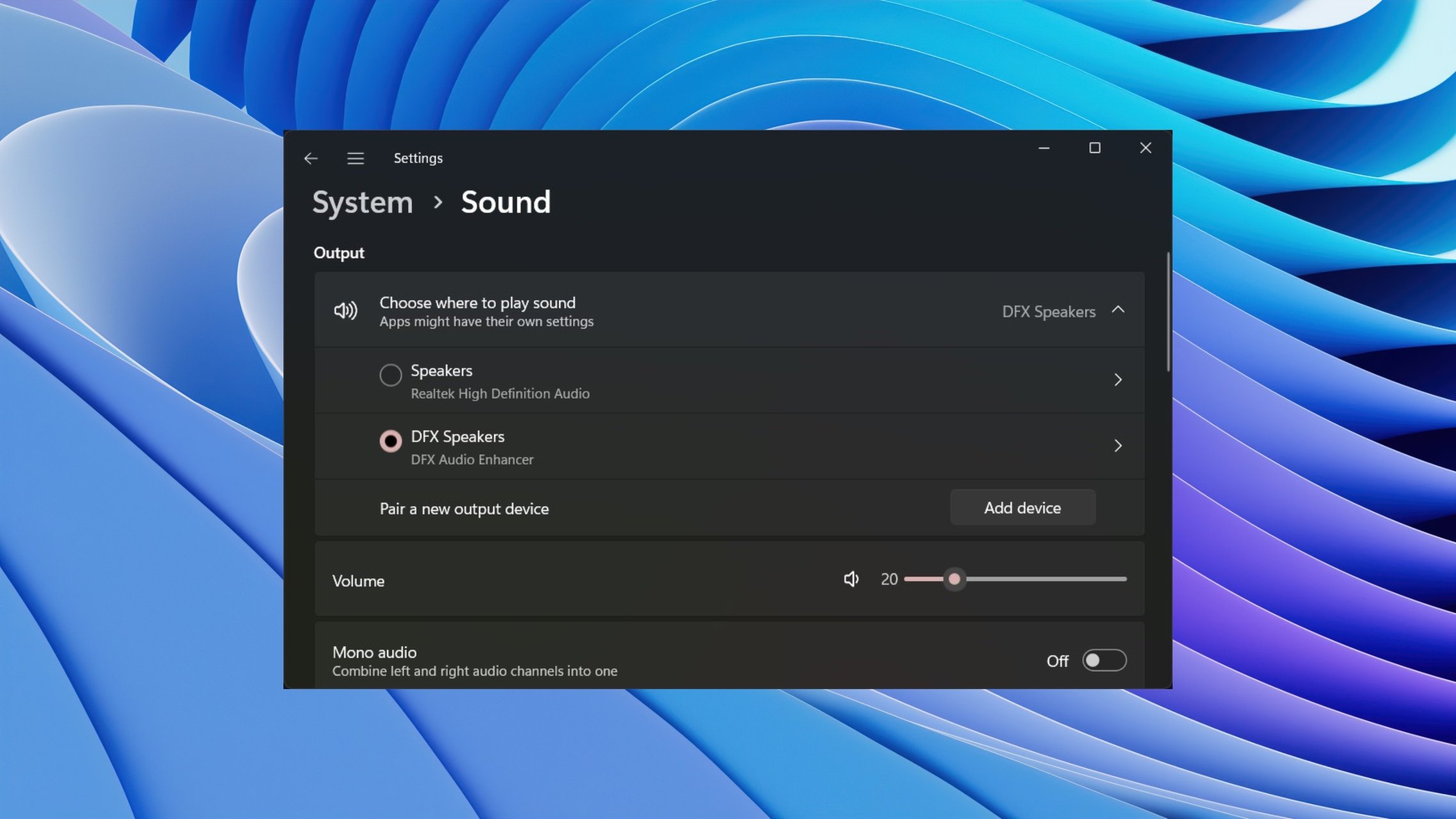The image size is (1456, 819).
Task: Click the 'Mono audio' label
Action: 374,653
